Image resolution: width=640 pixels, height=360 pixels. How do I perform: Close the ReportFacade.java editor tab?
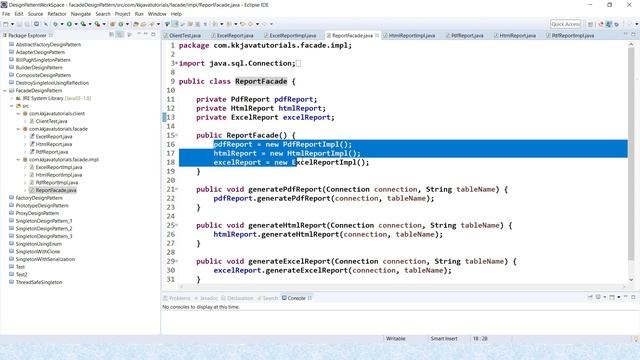(x=377, y=36)
